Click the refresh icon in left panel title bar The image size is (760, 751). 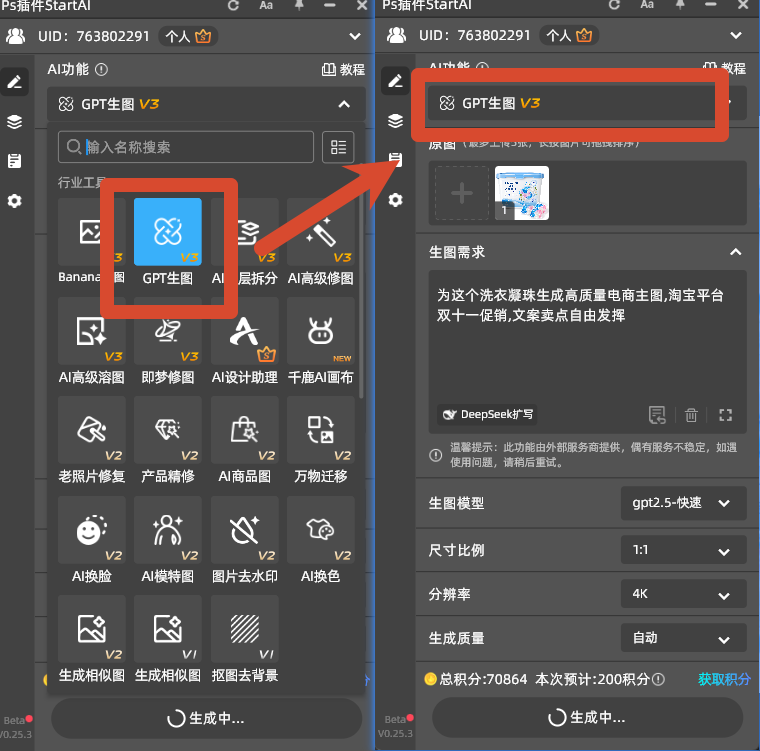tap(234, 5)
